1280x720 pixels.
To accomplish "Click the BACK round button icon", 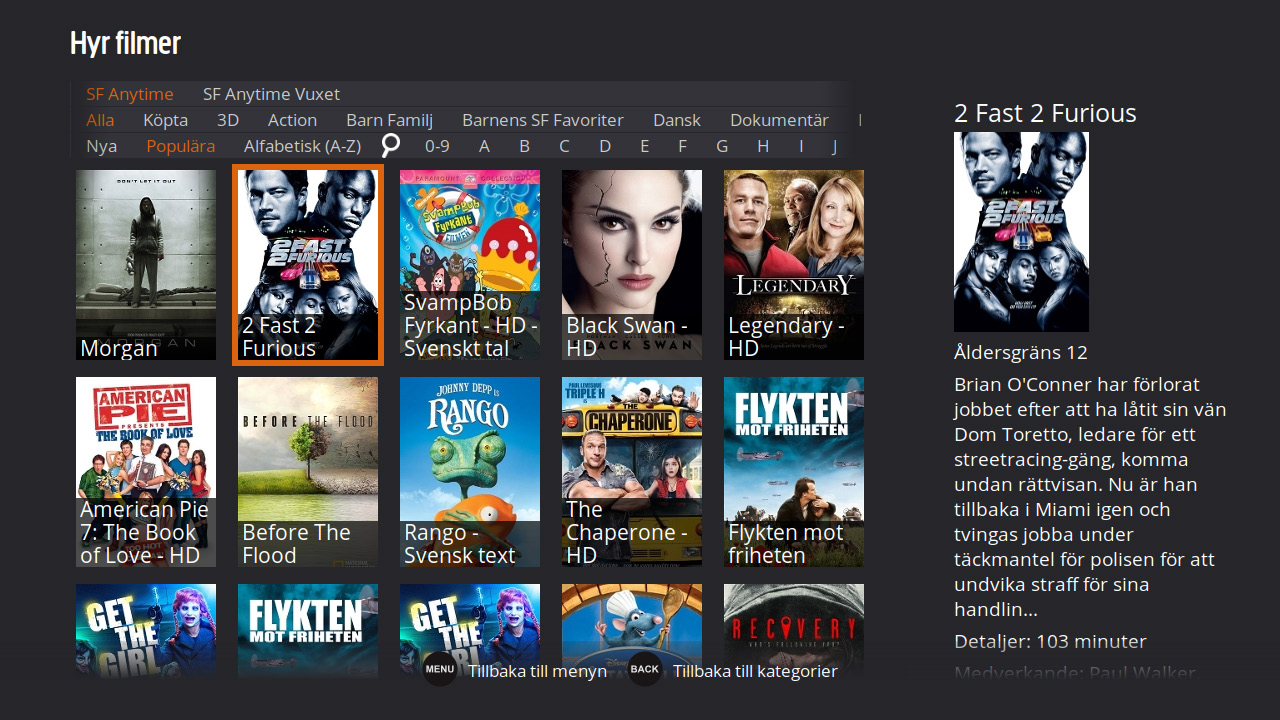I will [x=645, y=669].
